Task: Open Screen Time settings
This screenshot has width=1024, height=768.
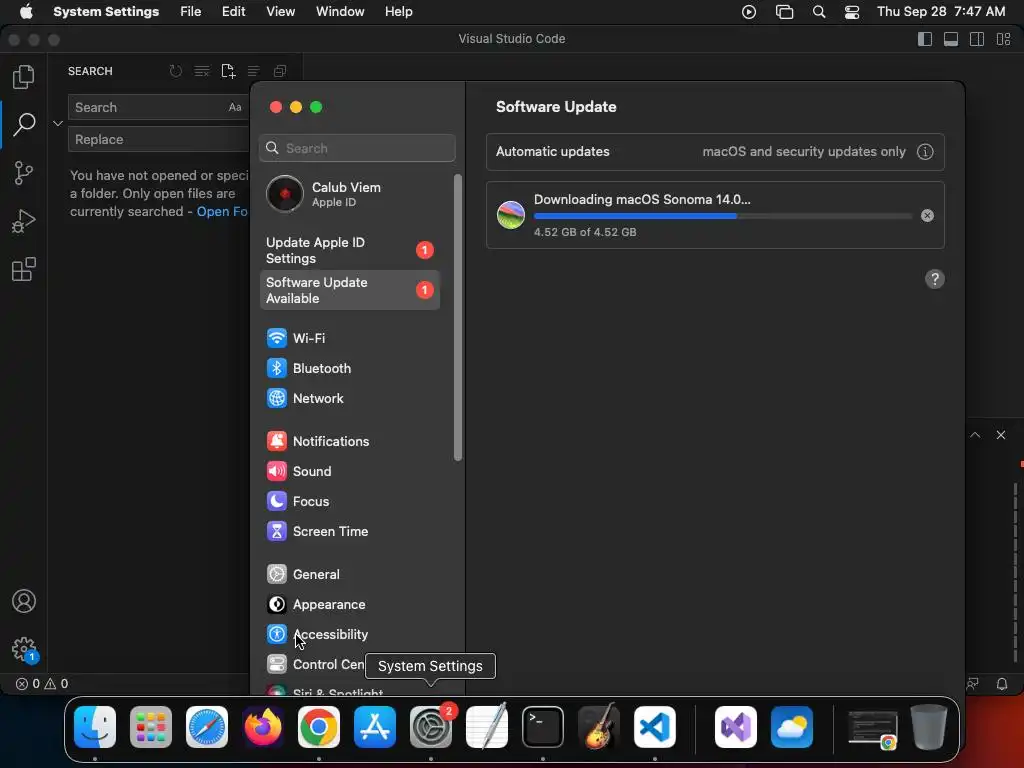Action: pyautogui.click(x=350, y=532)
